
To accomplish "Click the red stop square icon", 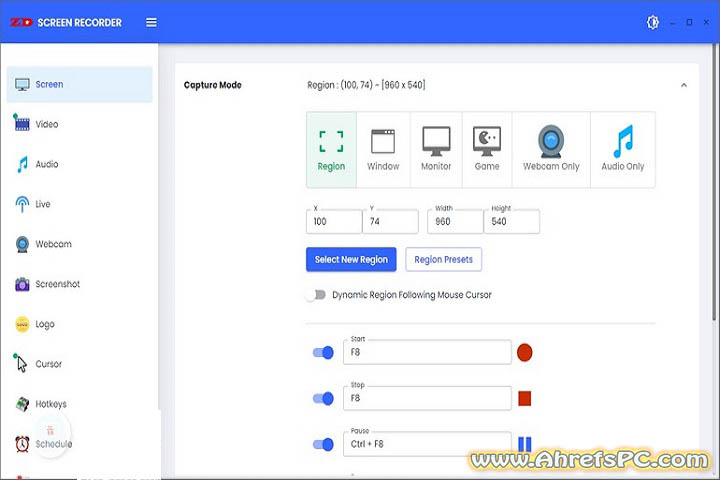I will [524, 398].
